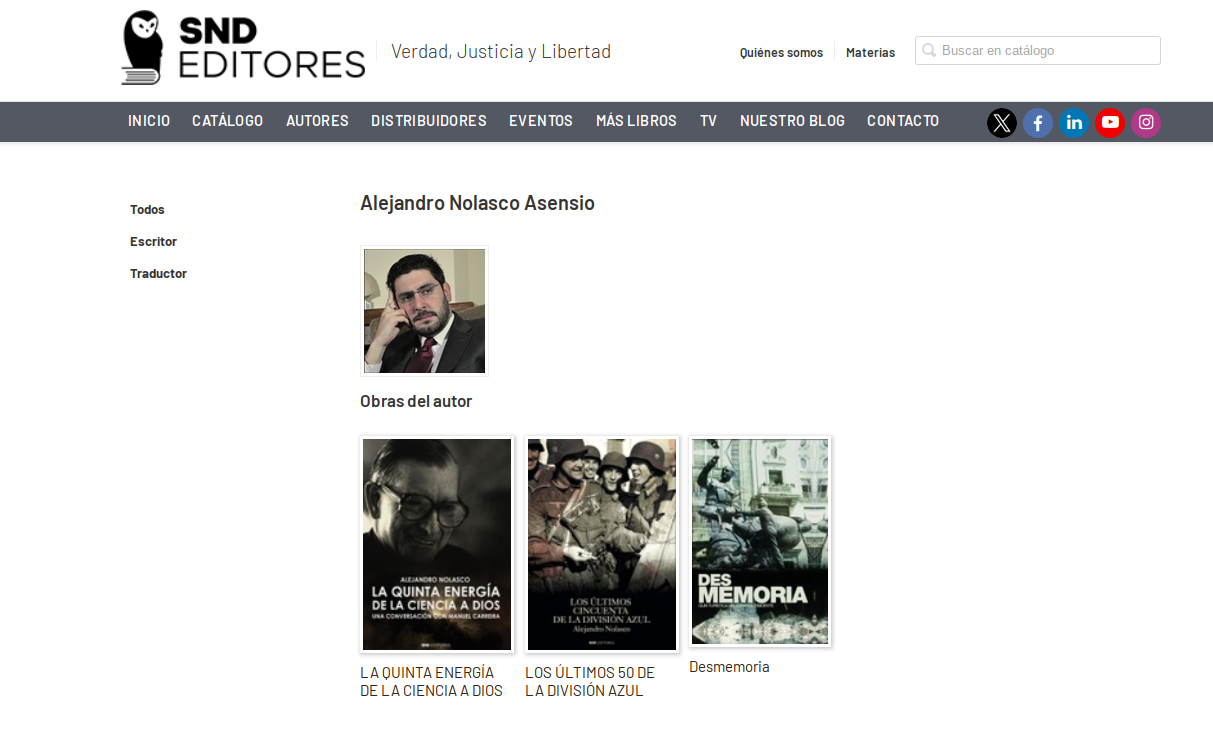Open La Quinta Energía book cover
This screenshot has width=1213, height=731.
(437, 544)
